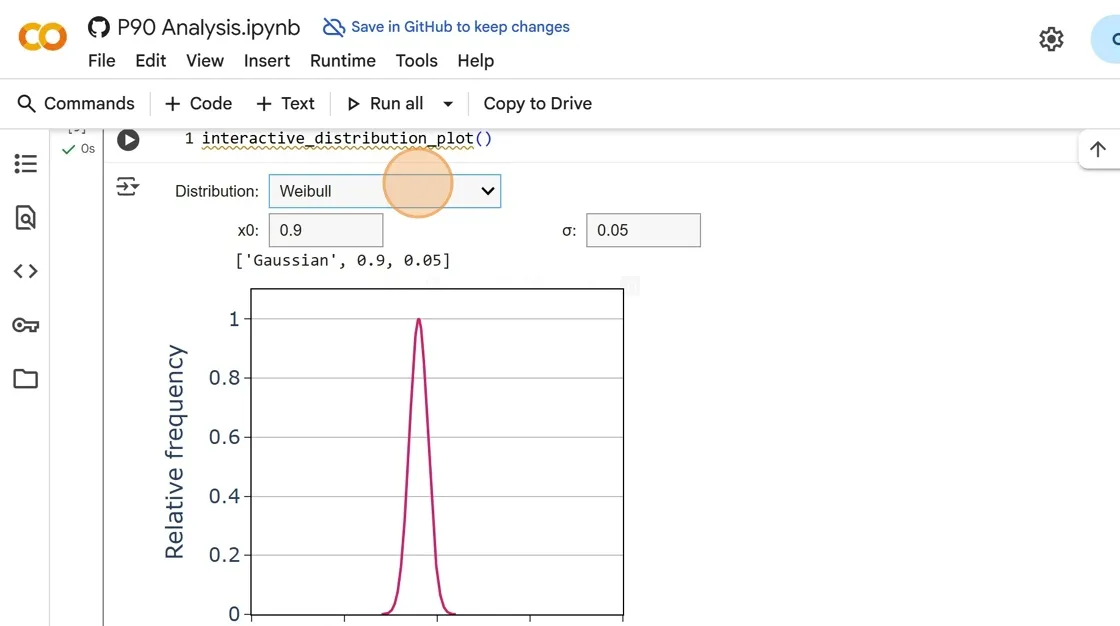The width and height of the screenshot is (1120, 626).
Task: Click the Google Colab logo
Action: 42,38
